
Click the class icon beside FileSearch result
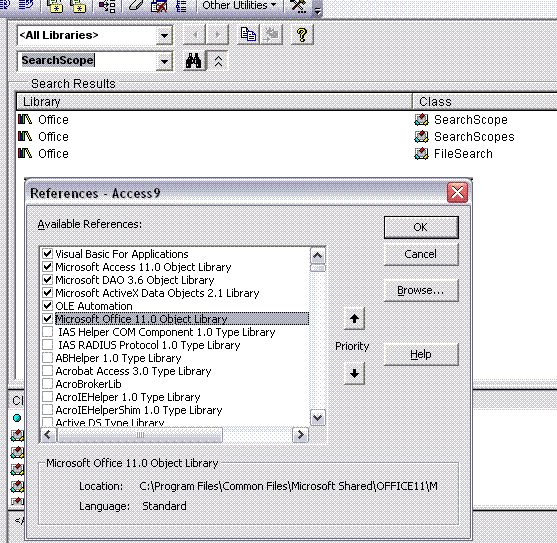coord(422,154)
